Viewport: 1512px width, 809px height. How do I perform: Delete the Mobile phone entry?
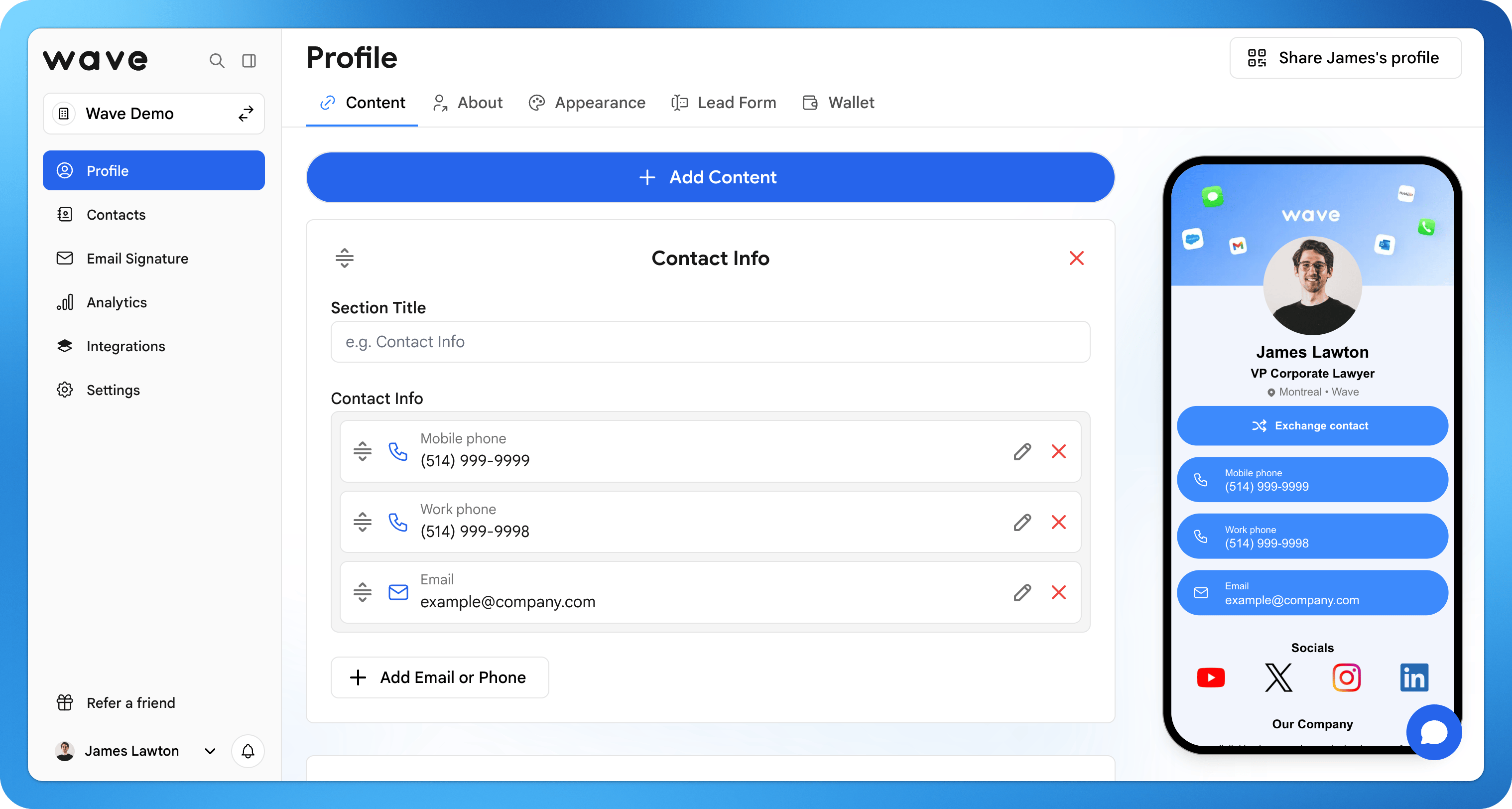(1059, 451)
